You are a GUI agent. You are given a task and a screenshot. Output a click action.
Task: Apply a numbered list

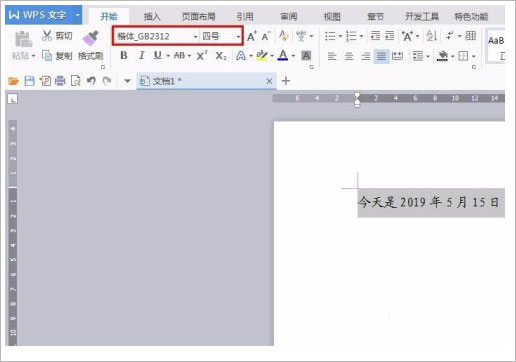click(351, 36)
